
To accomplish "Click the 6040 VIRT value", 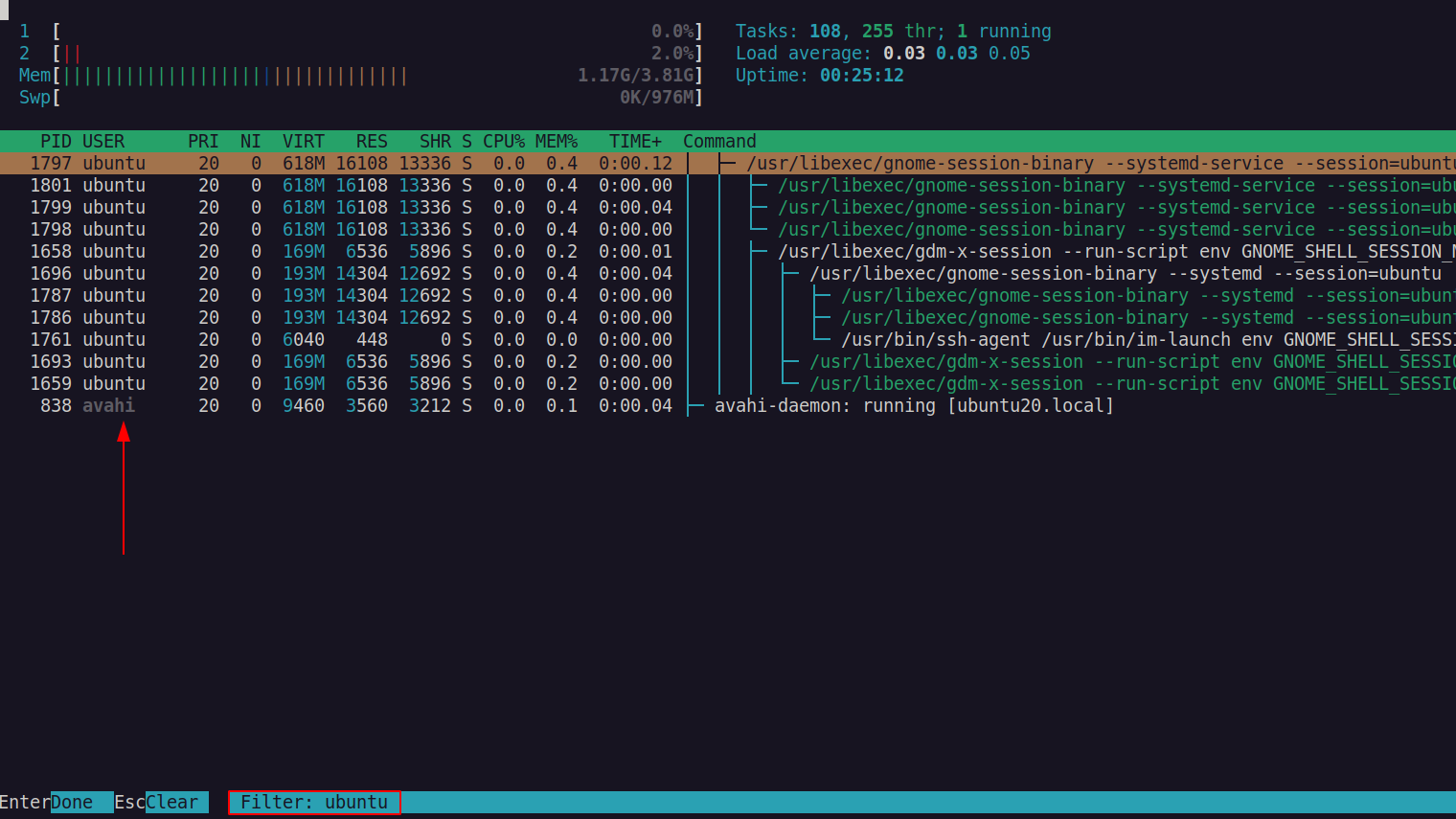I will [x=304, y=340].
